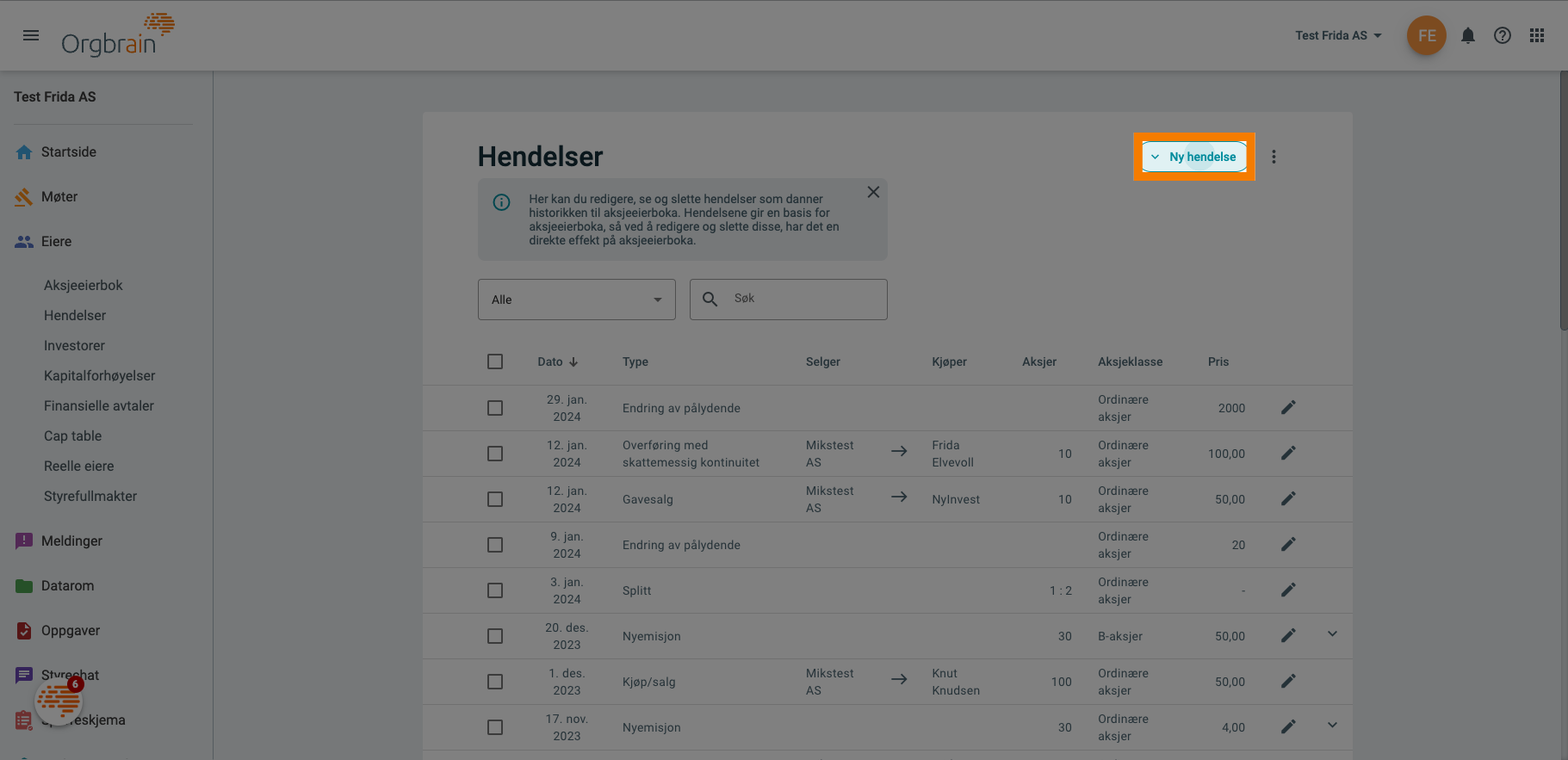Open the Ny hendelse dropdown button

pos(1194,157)
